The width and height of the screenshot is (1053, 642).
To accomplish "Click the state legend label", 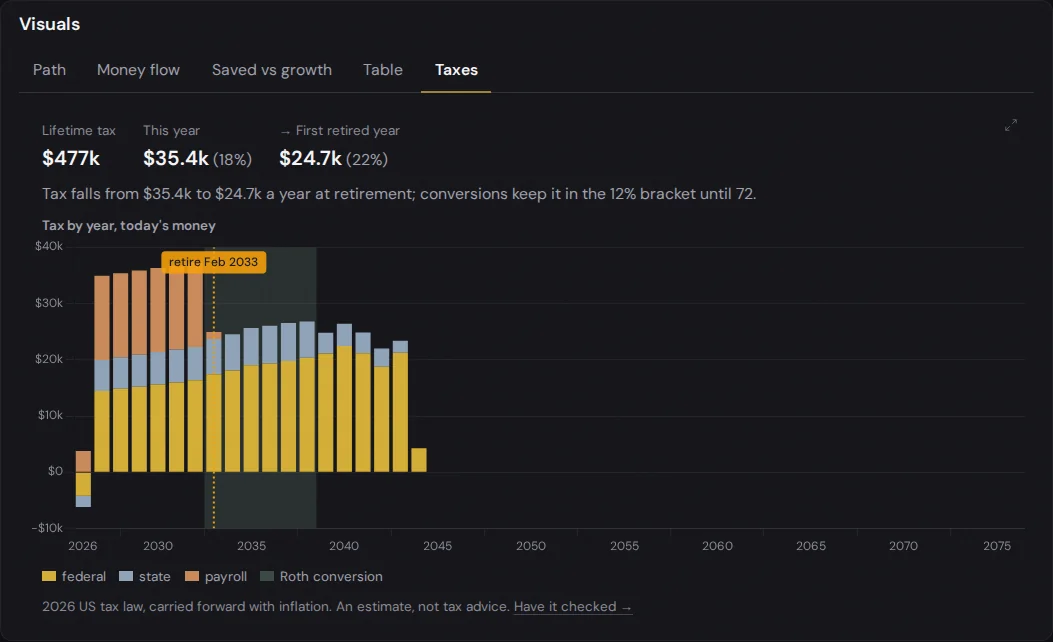I will [x=154, y=576].
